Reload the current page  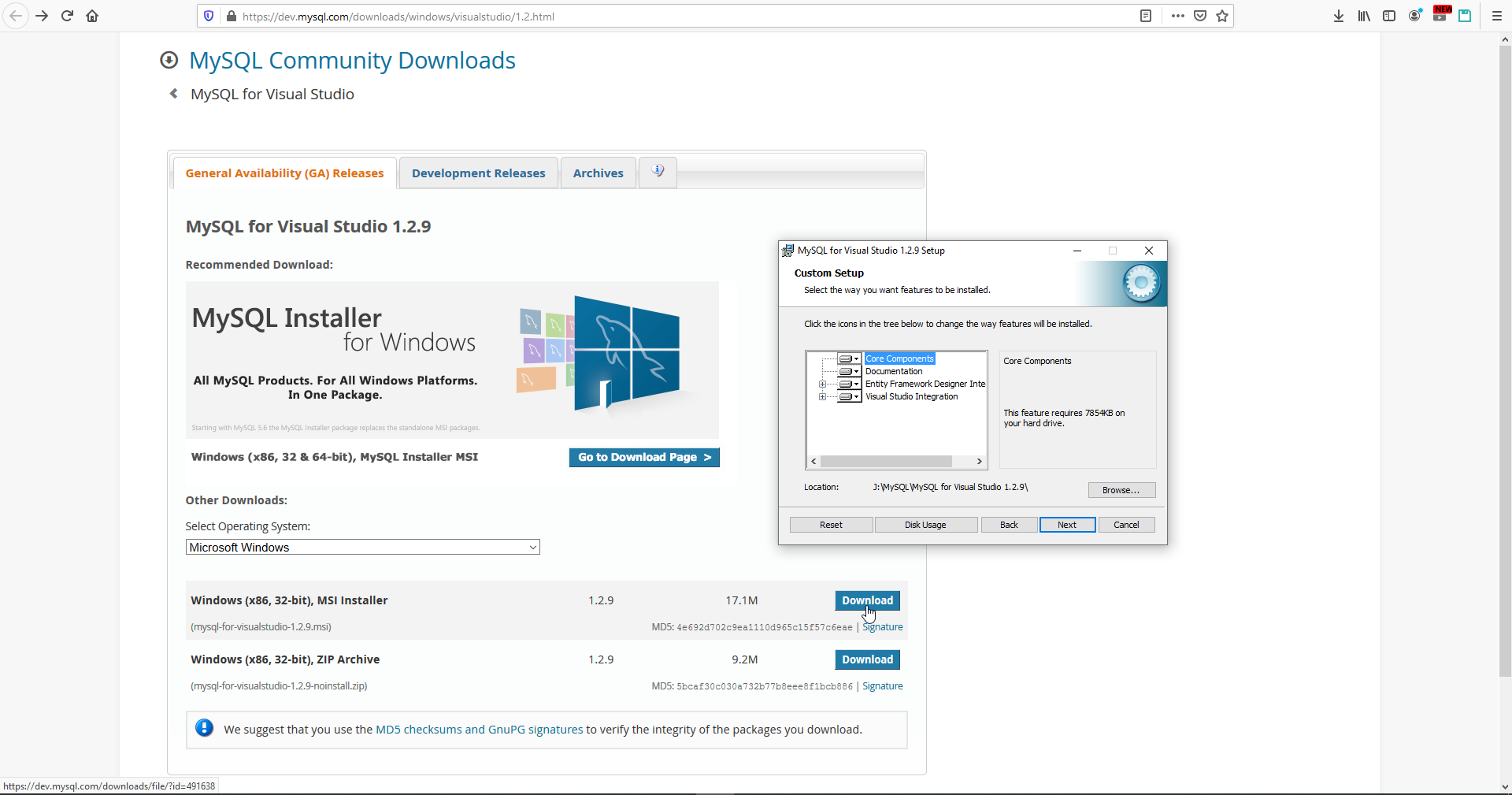tap(67, 16)
